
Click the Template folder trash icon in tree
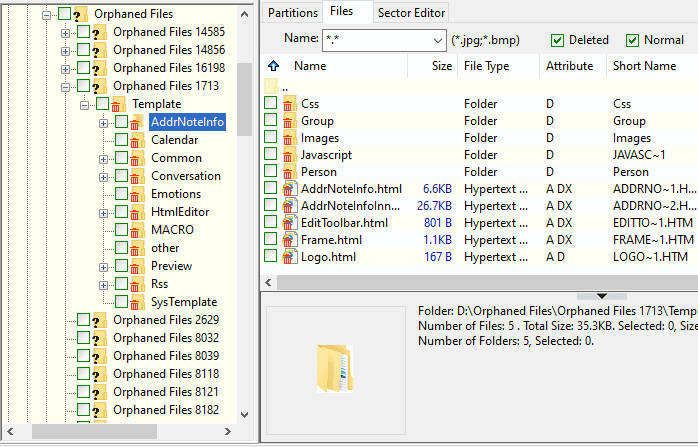pyautogui.click(x=117, y=104)
